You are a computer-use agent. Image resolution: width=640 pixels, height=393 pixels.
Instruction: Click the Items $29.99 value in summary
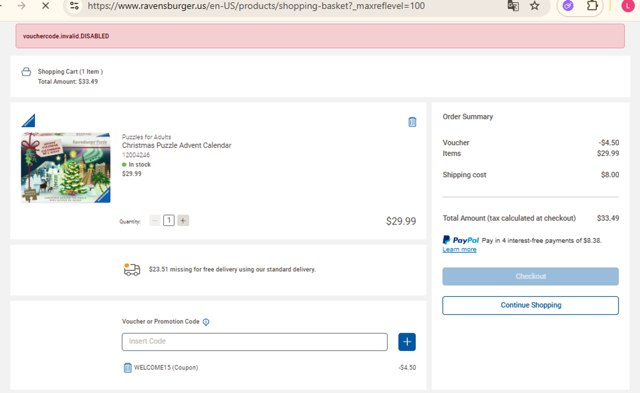608,153
